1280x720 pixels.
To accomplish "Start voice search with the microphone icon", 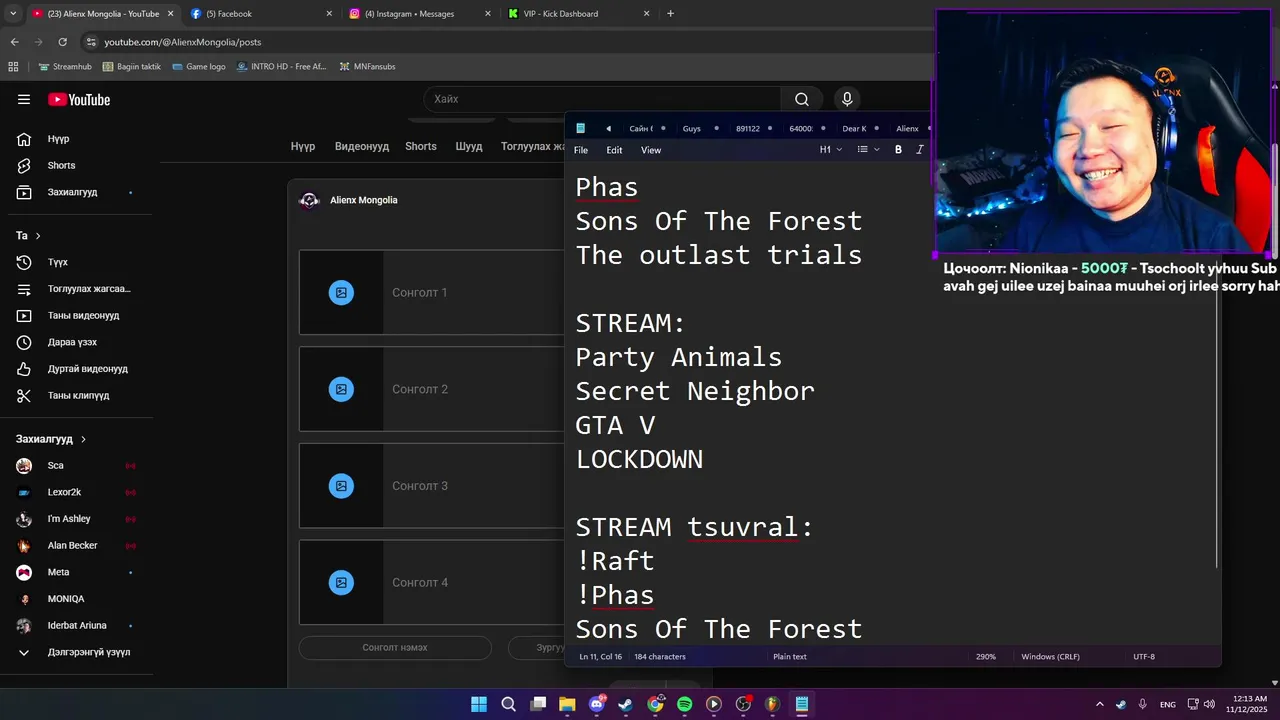I will coord(847,99).
